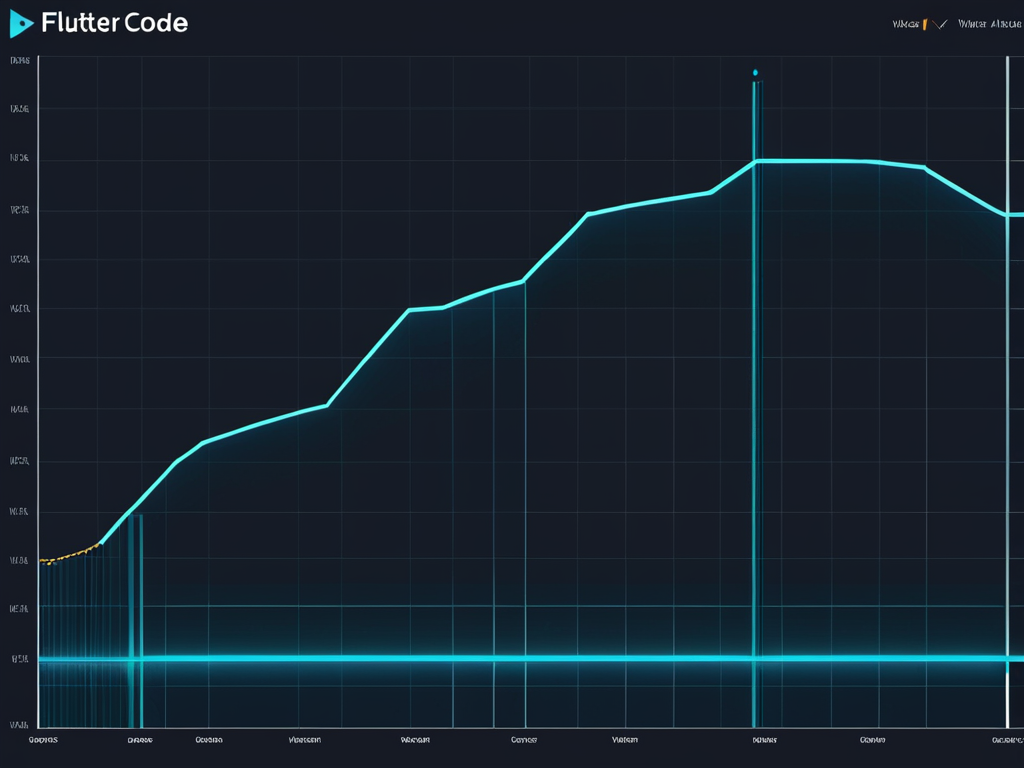Click the Flutter Code logo icon
The width and height of the screenshot is (1024, 768).
(x=21, y=24)
